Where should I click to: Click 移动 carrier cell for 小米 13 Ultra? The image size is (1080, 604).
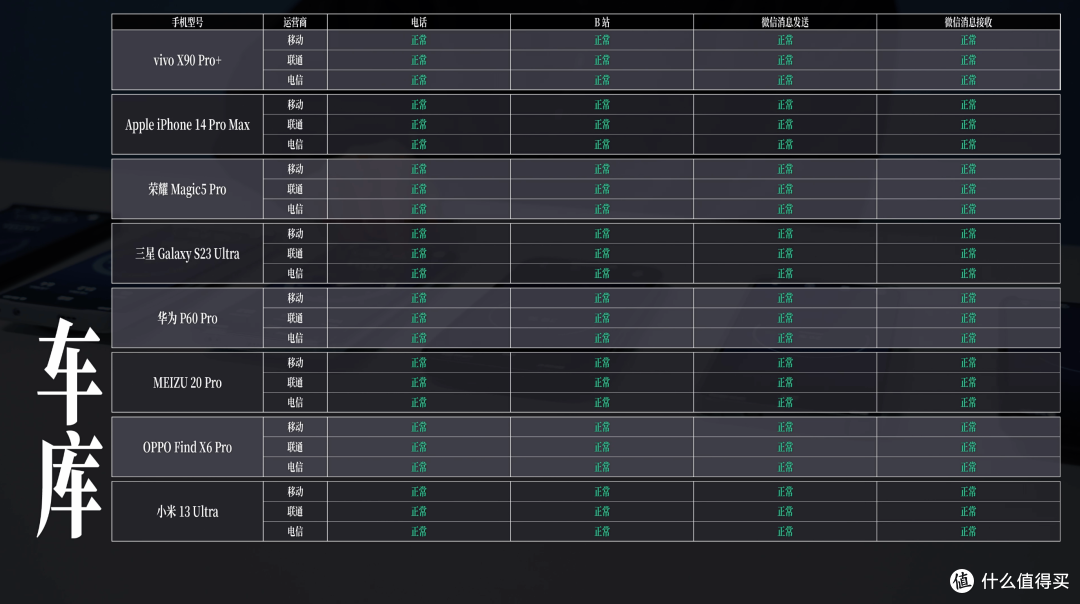coord(295,492)
